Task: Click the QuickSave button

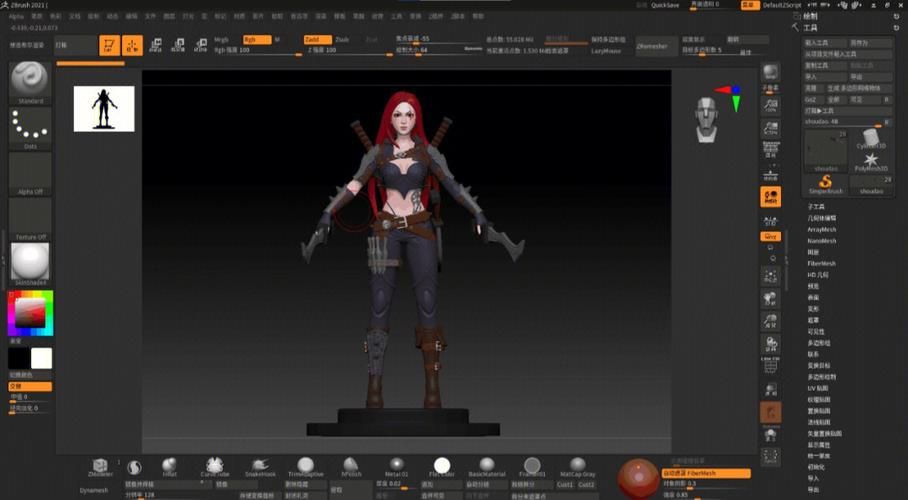Action: pyautogui.click(x=665, y=5)
